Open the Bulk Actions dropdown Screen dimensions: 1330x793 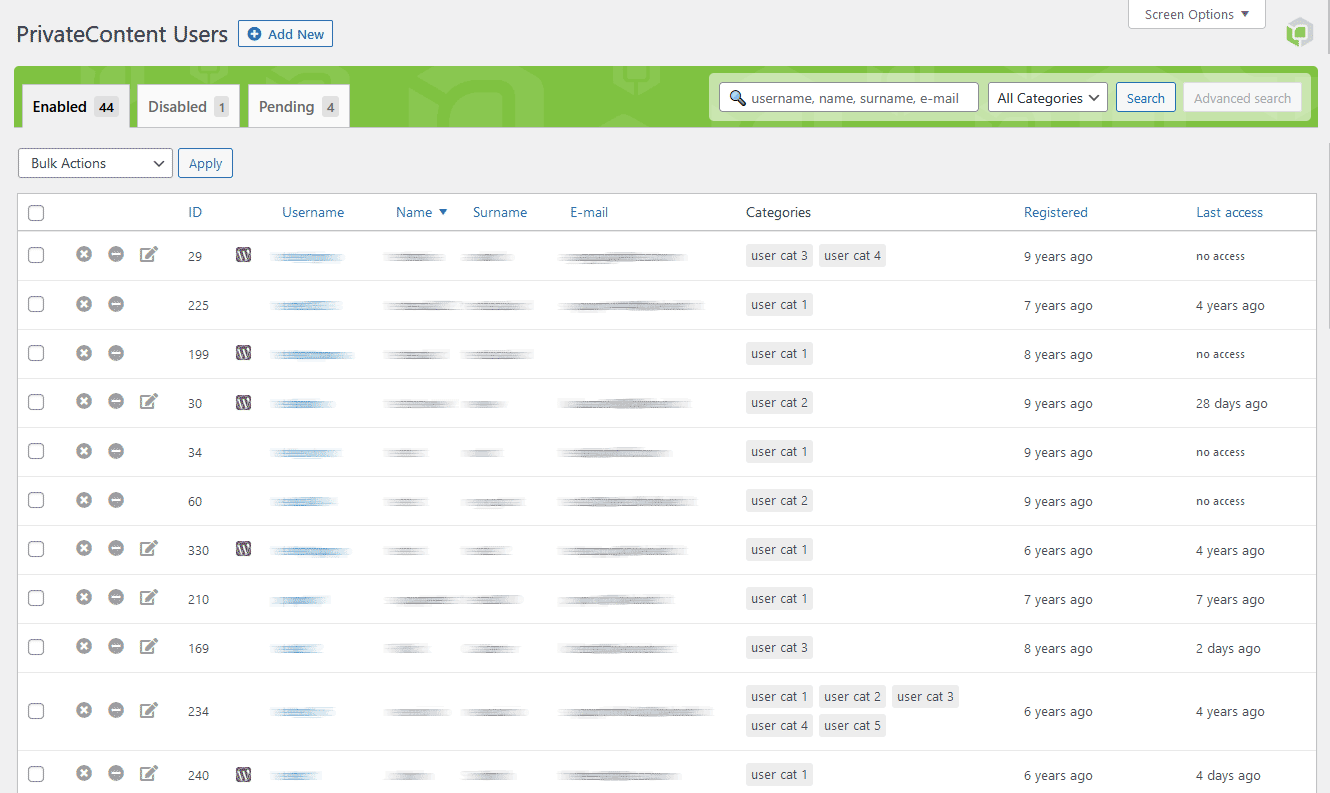pyautogui.click(x=95, y=163)
